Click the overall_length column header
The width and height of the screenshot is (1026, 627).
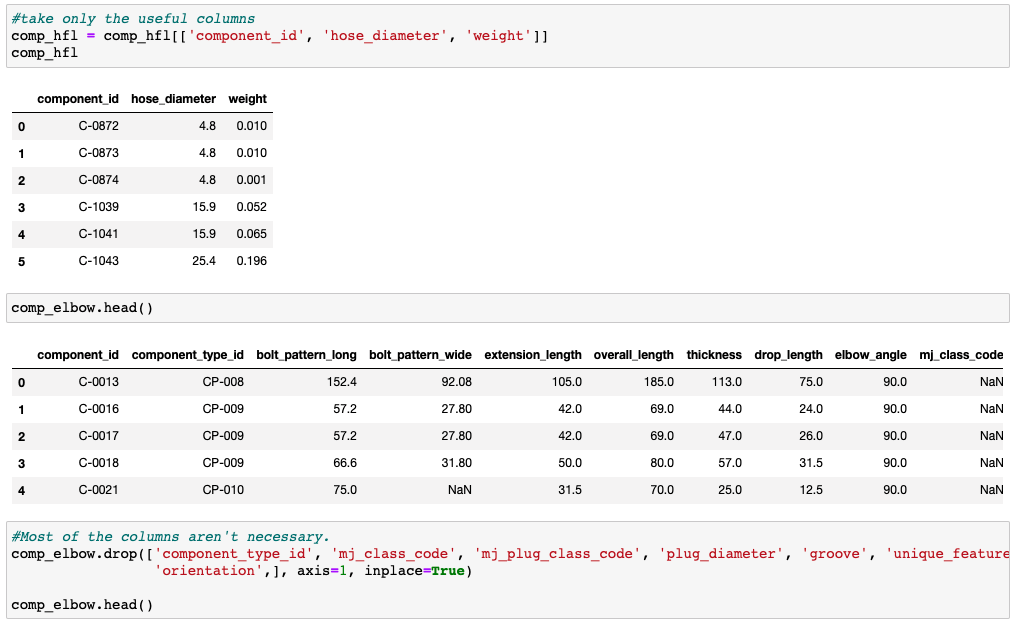click(x=633, y=355)
